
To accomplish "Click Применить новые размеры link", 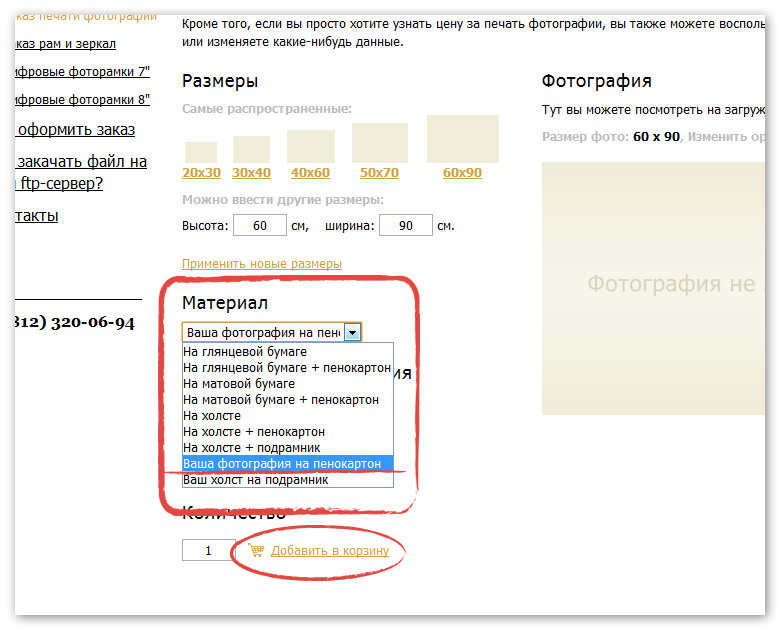I will click(262, 263).
